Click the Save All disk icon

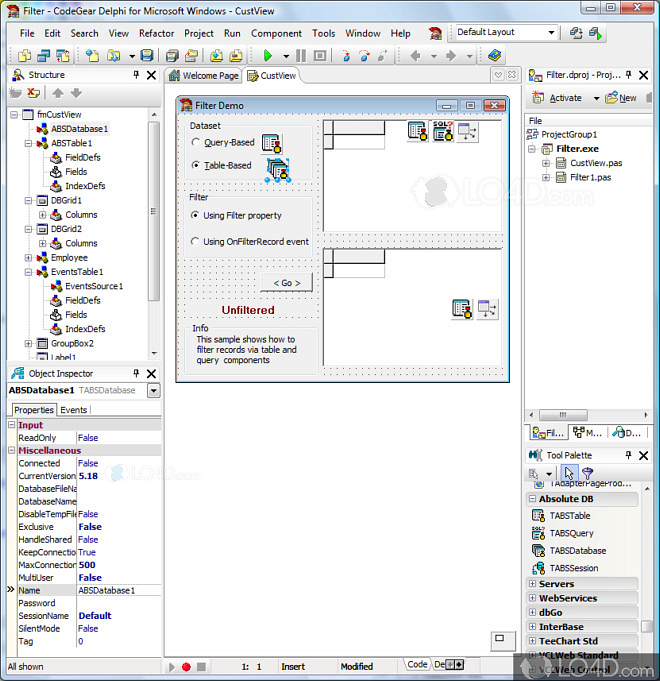(172, 56)
